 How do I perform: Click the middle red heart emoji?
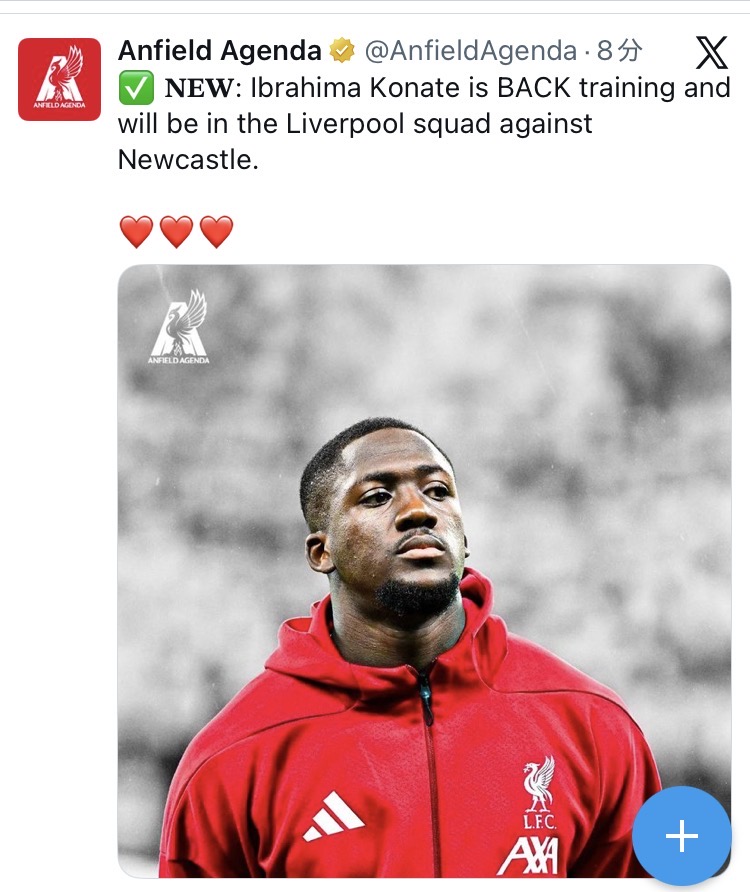pyautogui.click(x=176, y=232)
